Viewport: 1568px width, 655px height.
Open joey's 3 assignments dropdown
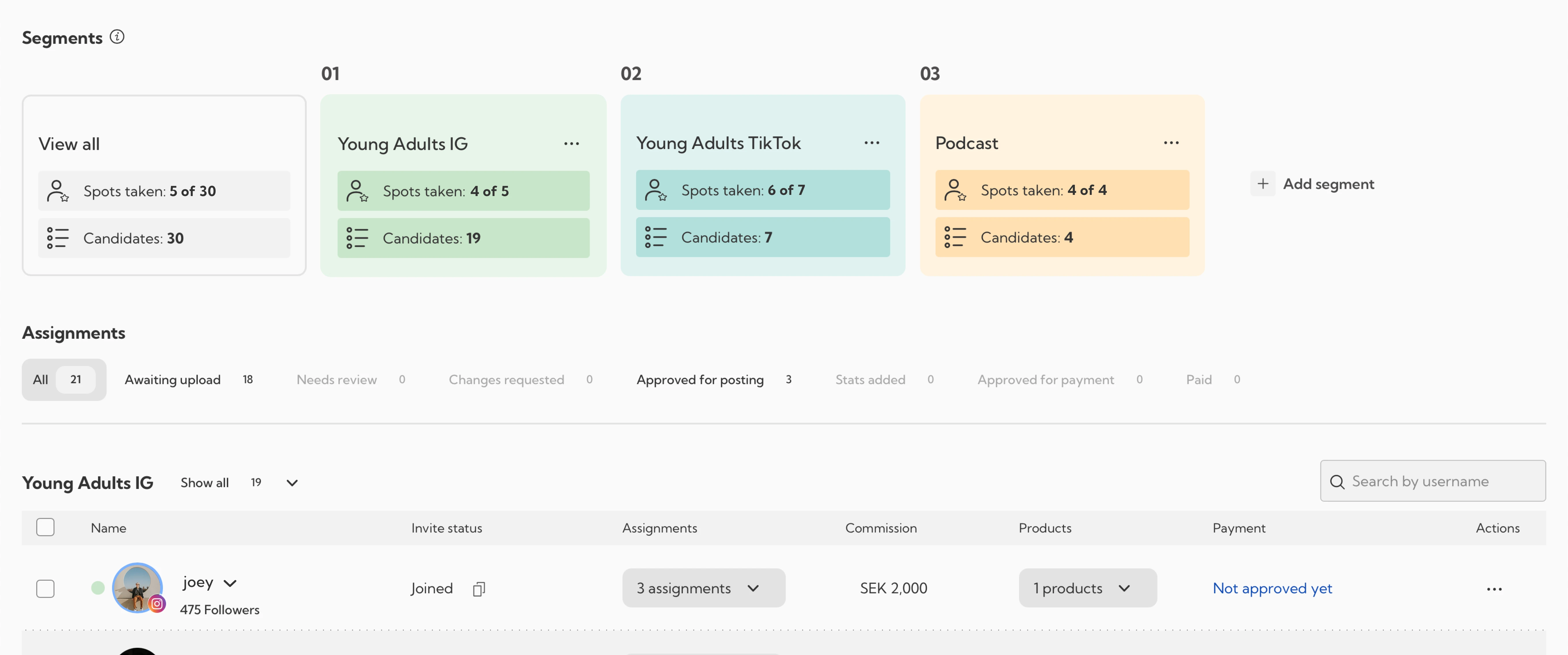pyautogui.click(x=704, y=588)
